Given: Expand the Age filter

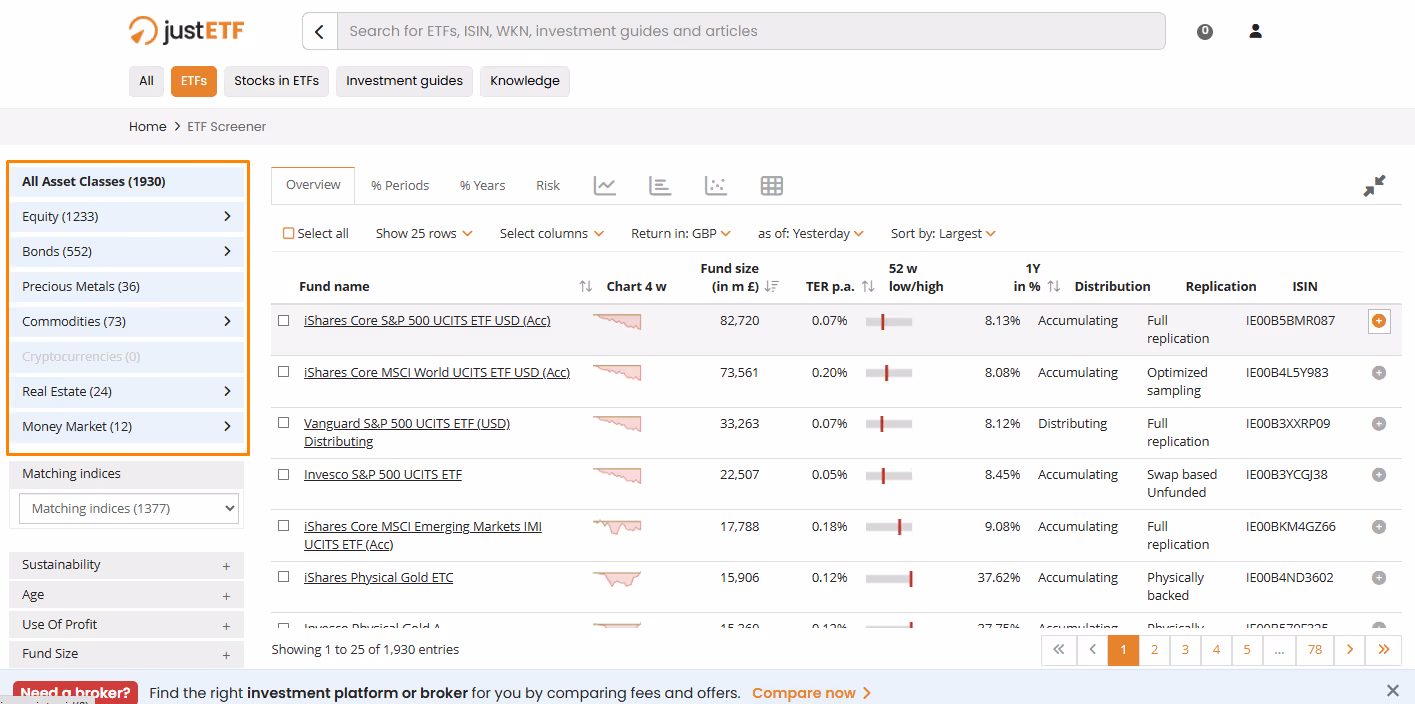Looking at the screenshot, I should click(126, 595).
